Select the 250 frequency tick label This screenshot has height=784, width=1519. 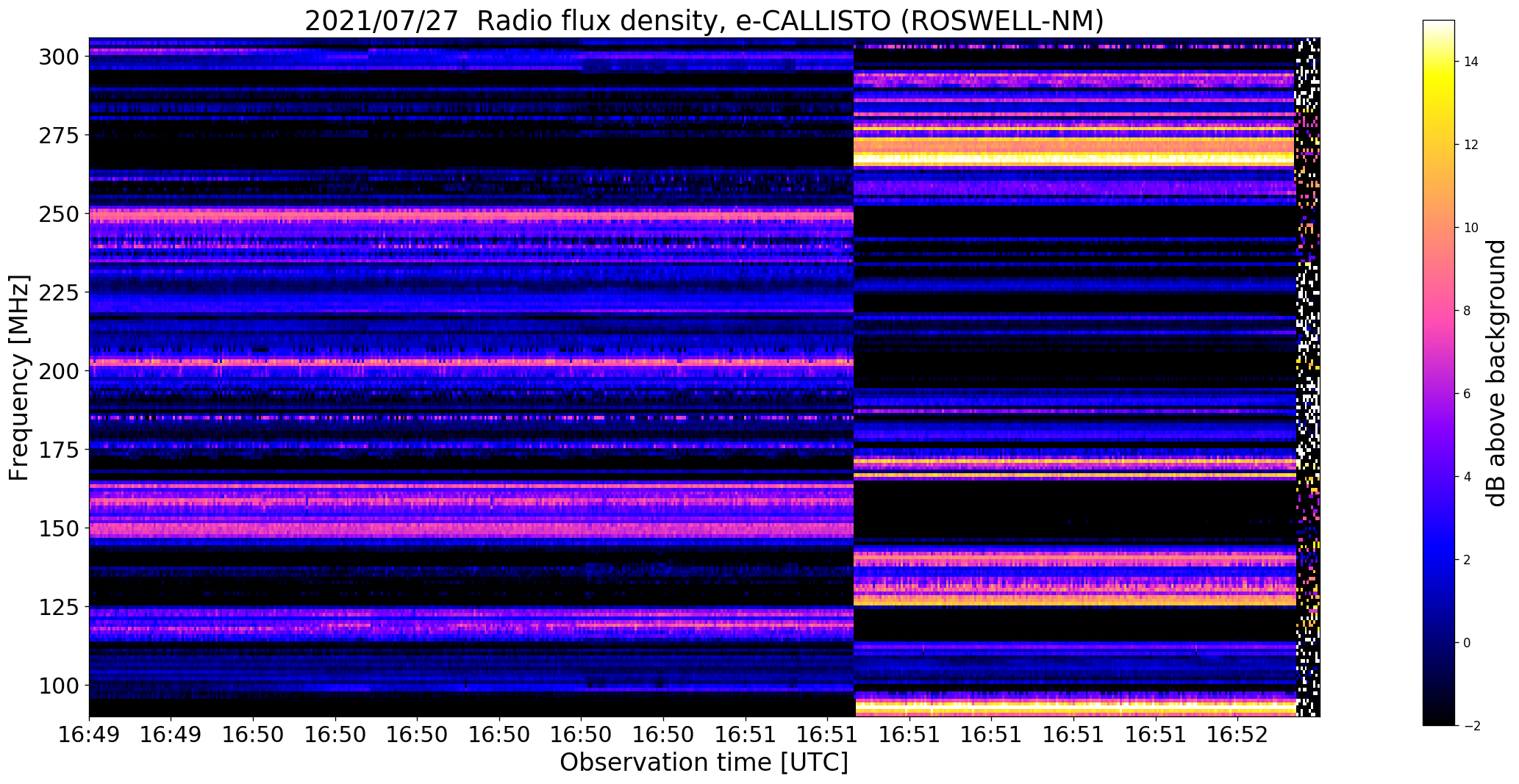pyautogui.click(x=60, y=214)
